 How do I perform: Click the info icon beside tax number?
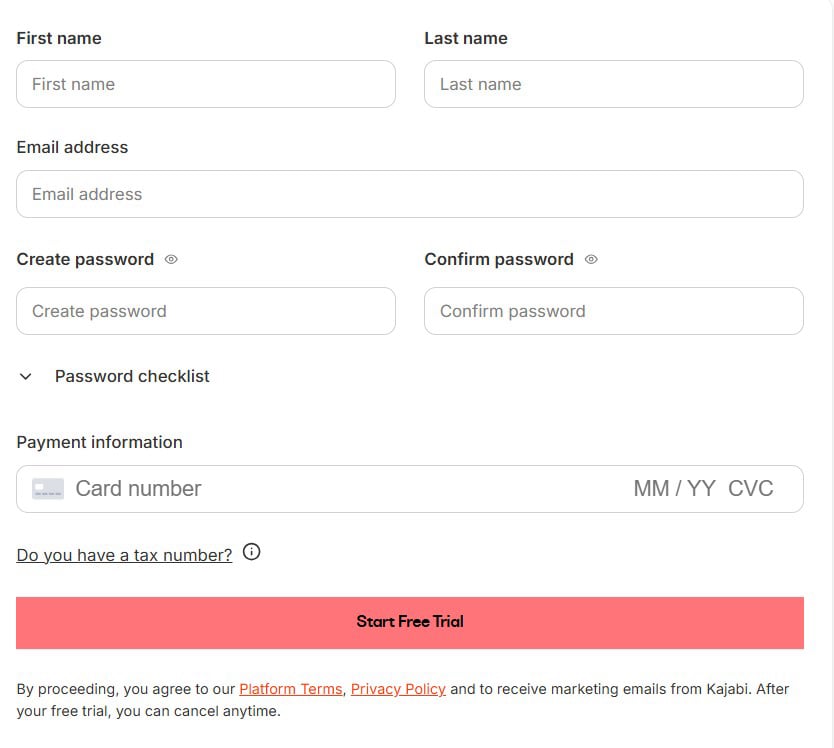coord(252,552)
